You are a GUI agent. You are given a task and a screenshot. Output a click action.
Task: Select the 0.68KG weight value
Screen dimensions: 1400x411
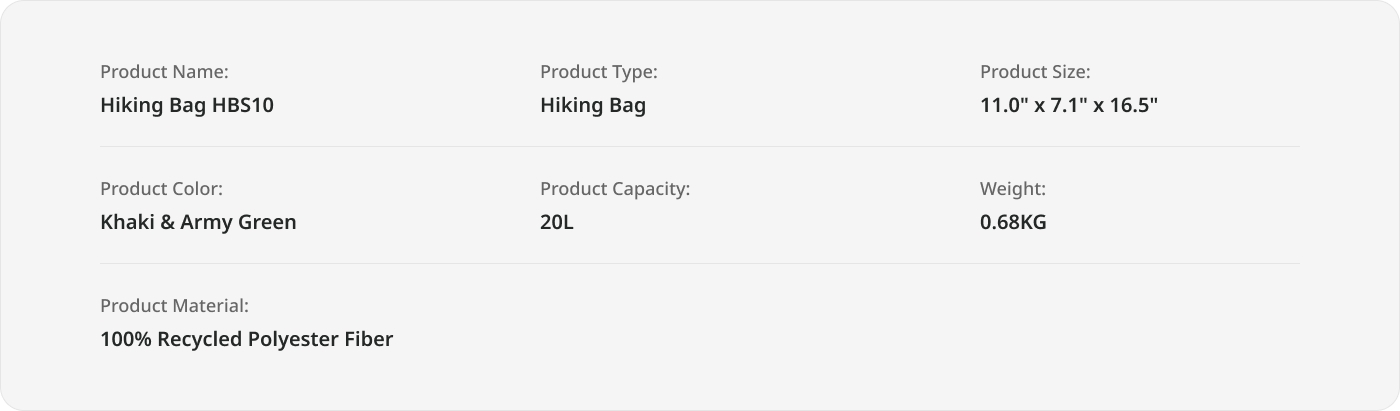1013,222
